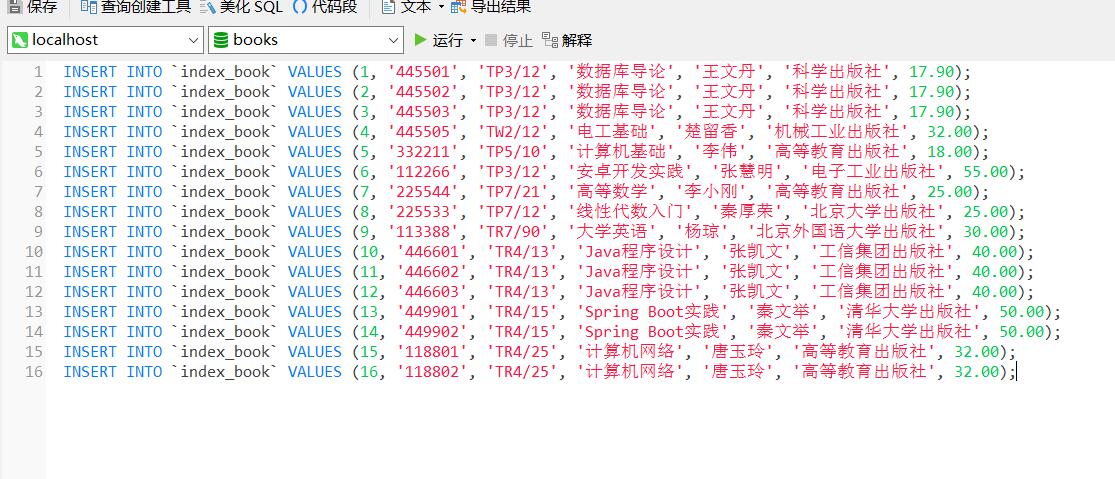Click line number 16 in the gutter

pos(34,372)
